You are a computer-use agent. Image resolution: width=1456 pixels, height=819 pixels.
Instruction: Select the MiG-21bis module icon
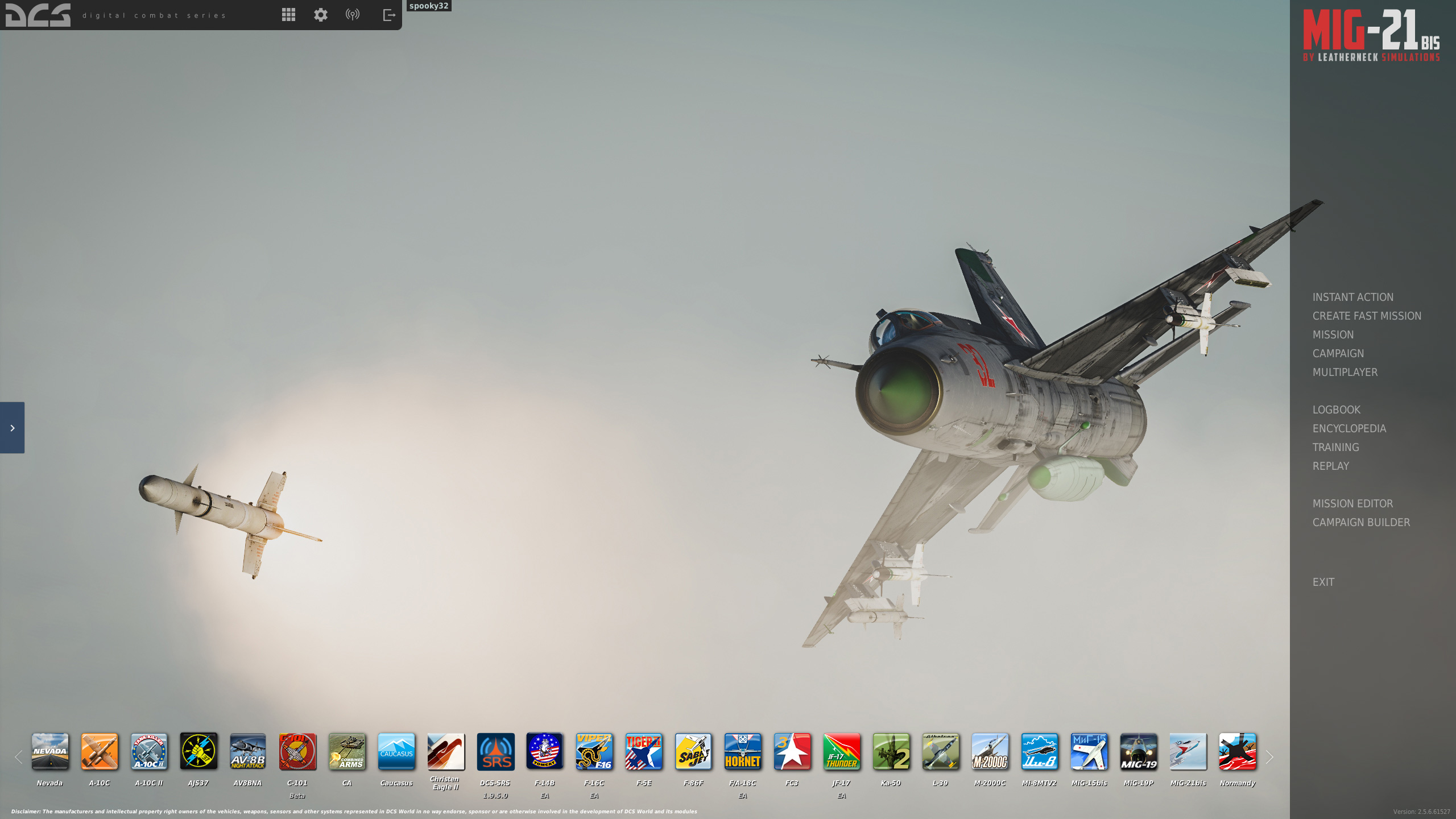click(1188, 751)
